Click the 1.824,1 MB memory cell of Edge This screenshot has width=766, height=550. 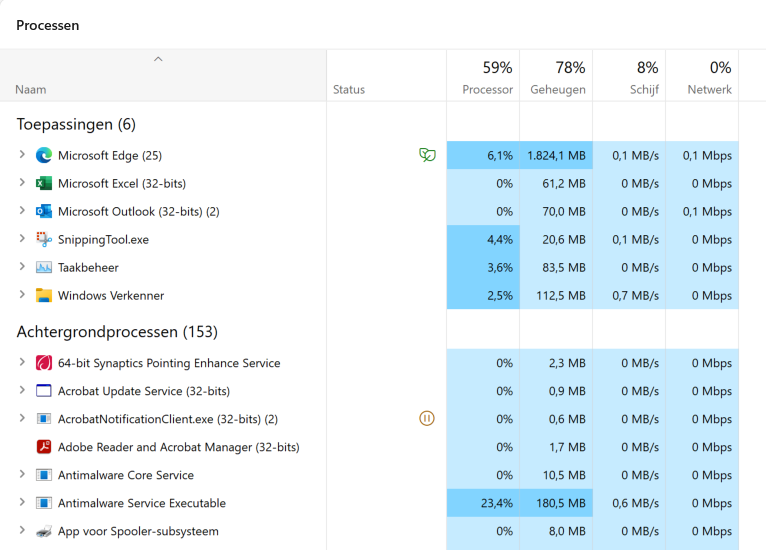tap(556, 155)
